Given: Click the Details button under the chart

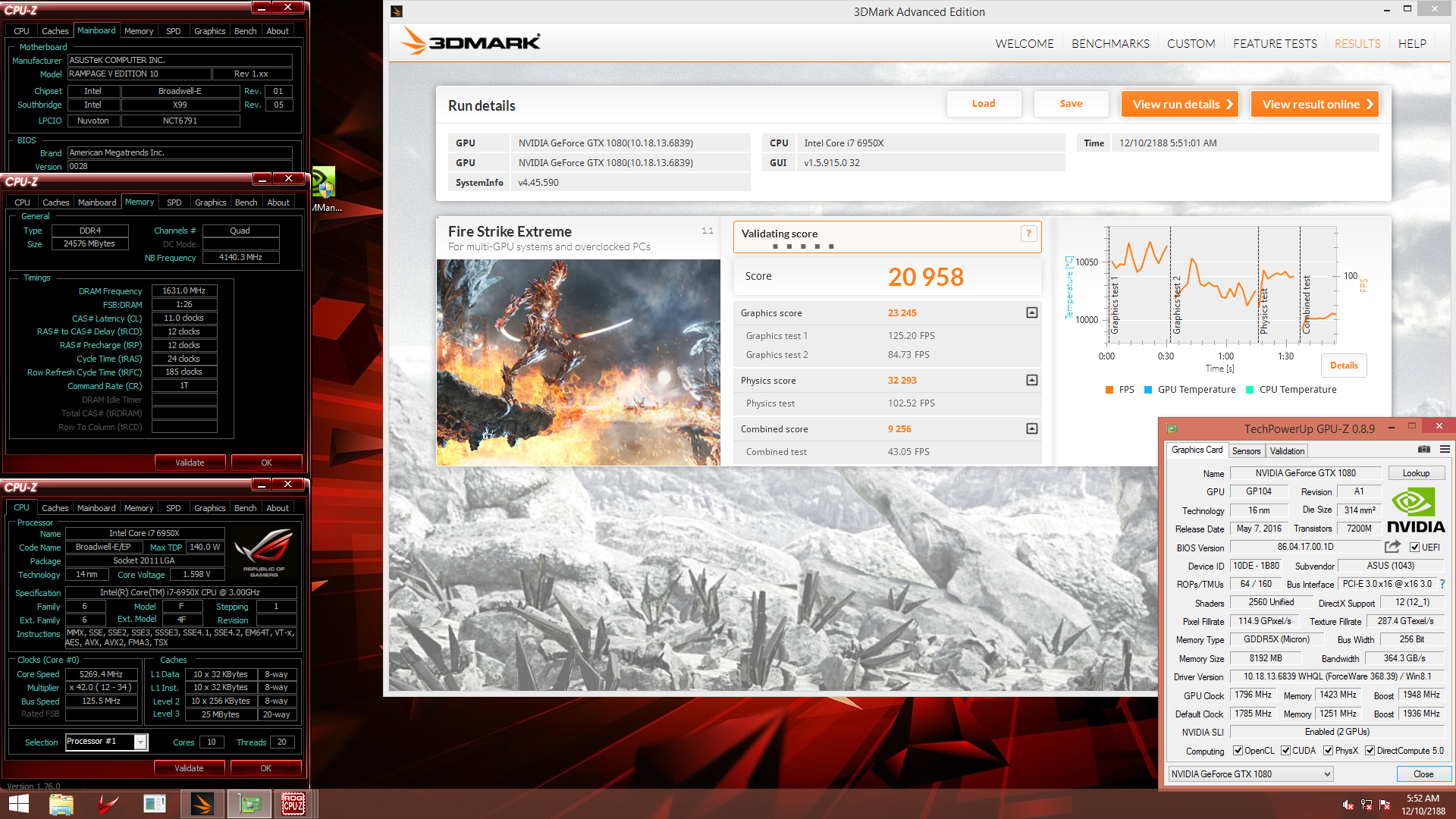Looking at the screenshot, I should [x=1344, y=366].
